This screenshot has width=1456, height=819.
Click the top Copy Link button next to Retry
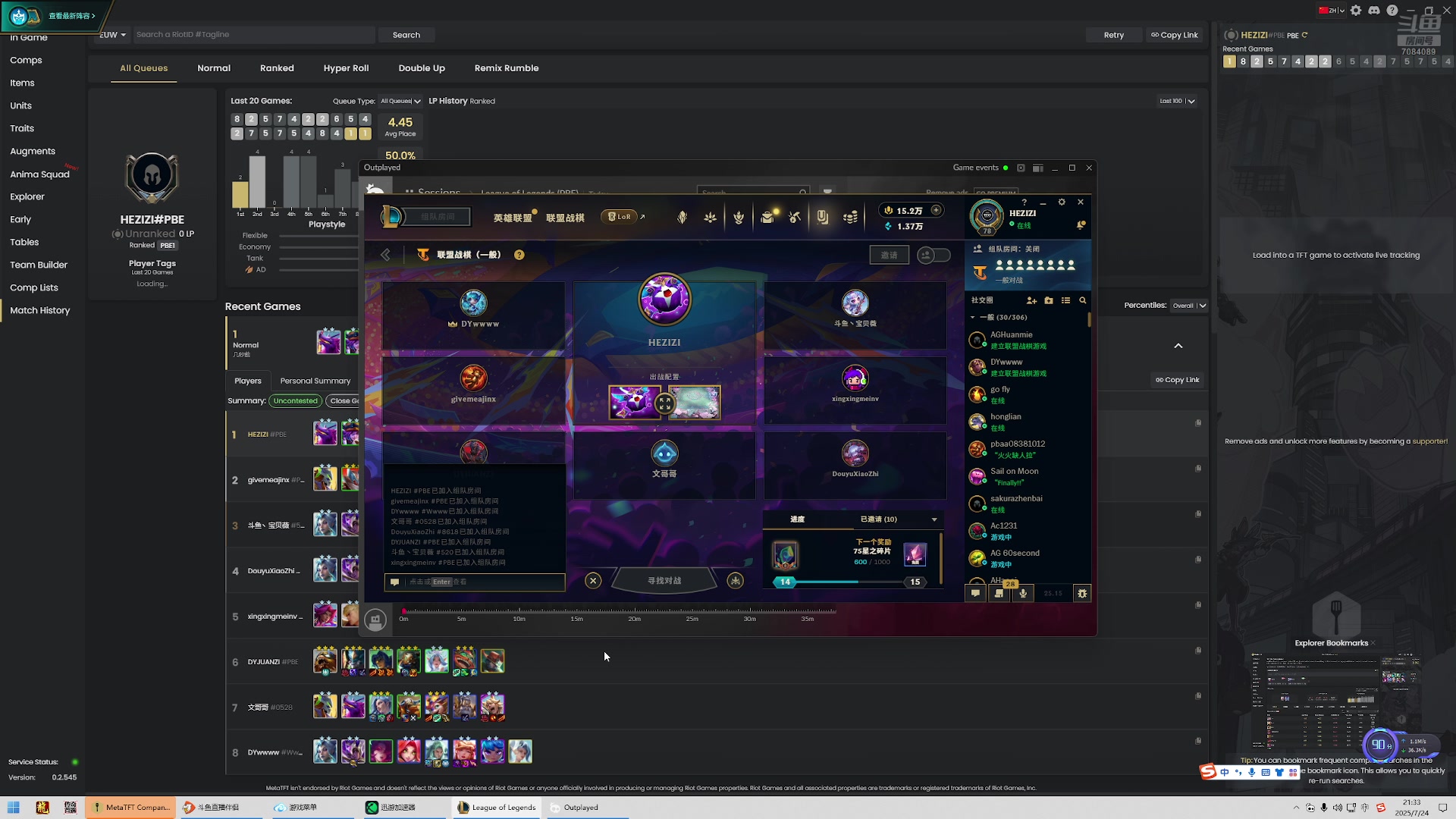pyautogui.click(x=1175, y=35)
